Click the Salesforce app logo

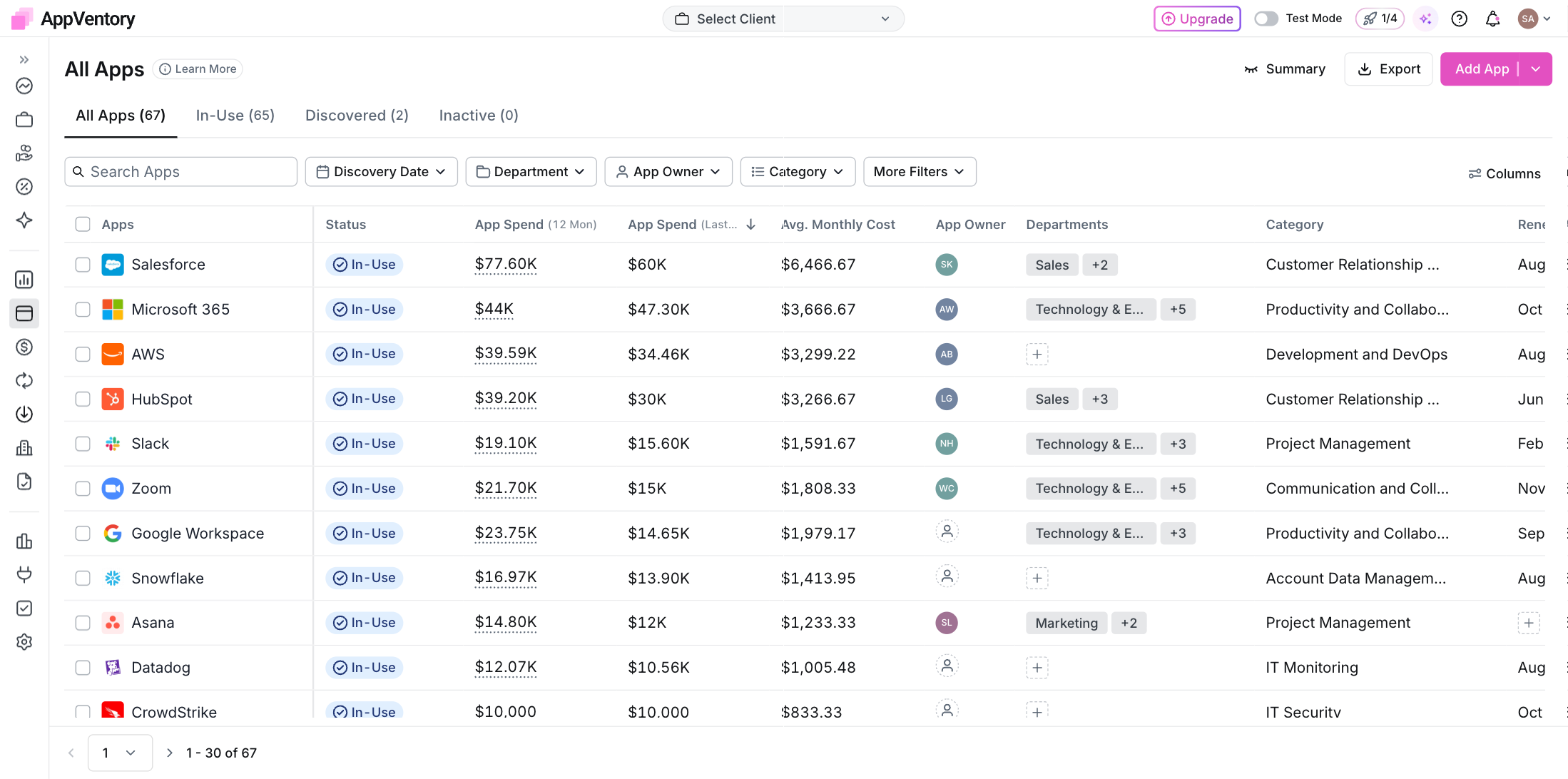[113, 265]
